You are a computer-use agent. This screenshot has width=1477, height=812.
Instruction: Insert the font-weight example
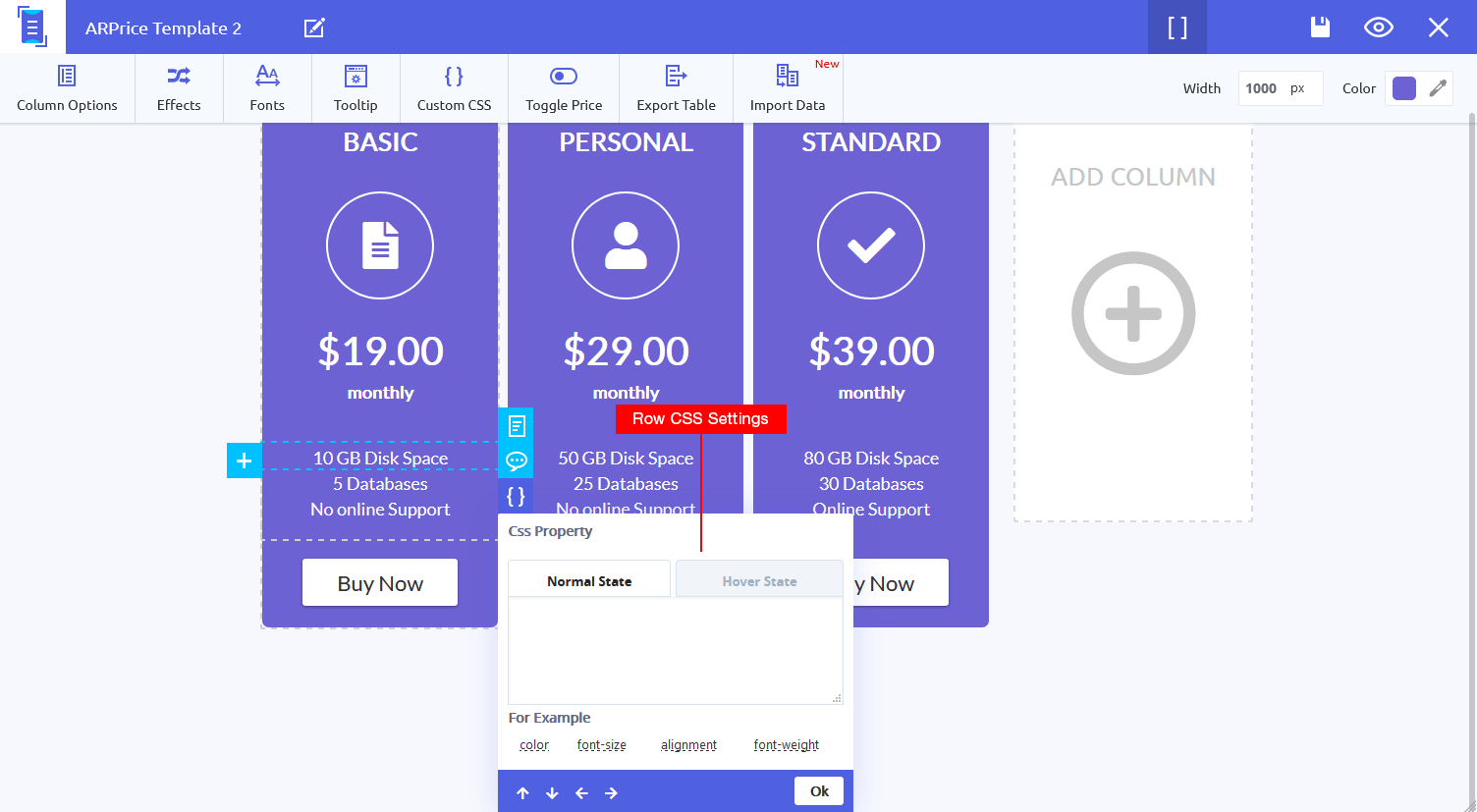787,745
